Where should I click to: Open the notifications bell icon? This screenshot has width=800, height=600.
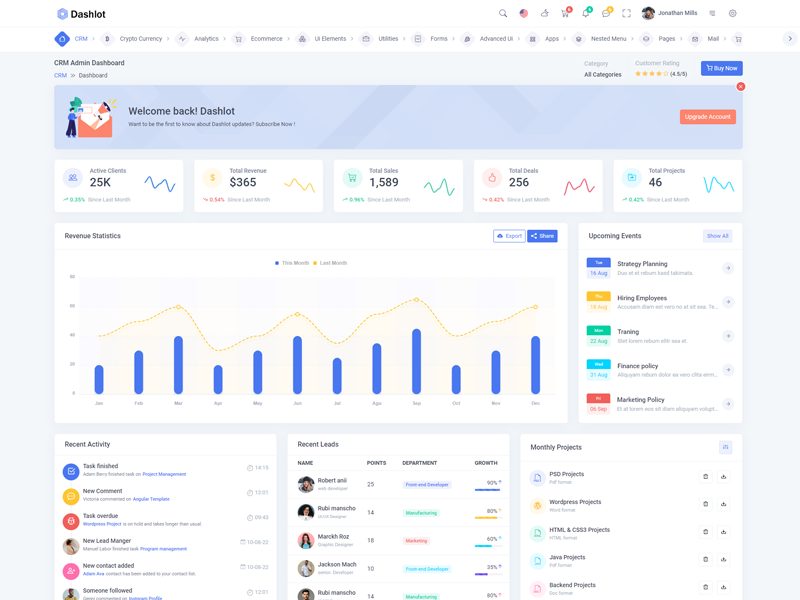pos(585,14)
